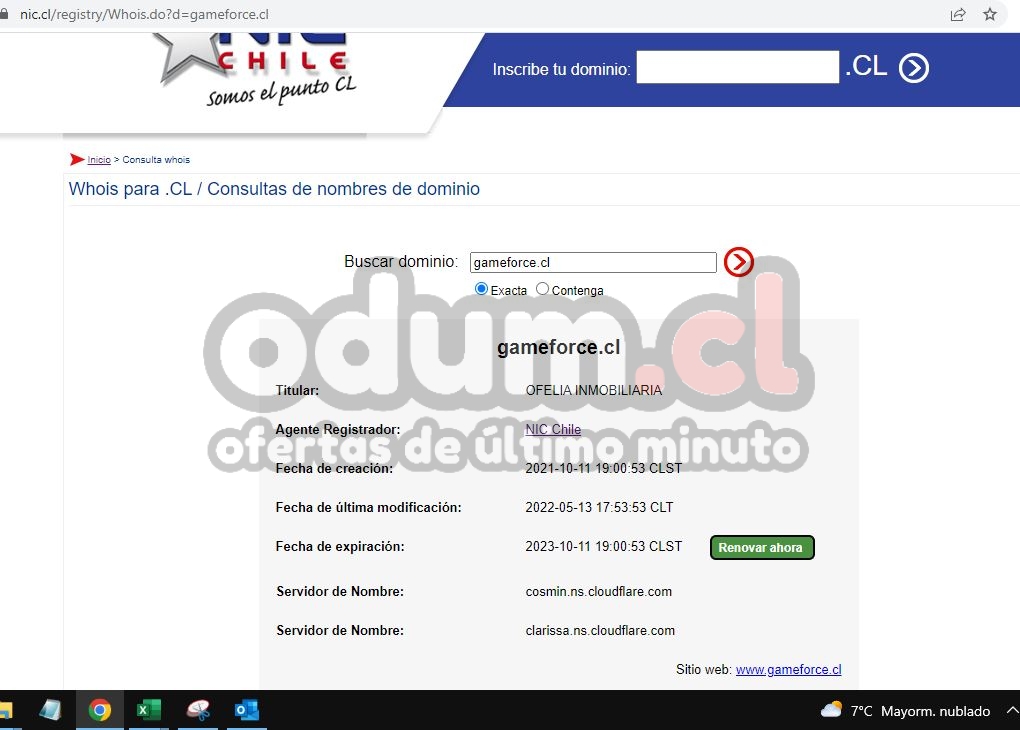This screenshot has width=1020, height=730.
Task: Click the white arrow to register domain
Action: [913, 68]
